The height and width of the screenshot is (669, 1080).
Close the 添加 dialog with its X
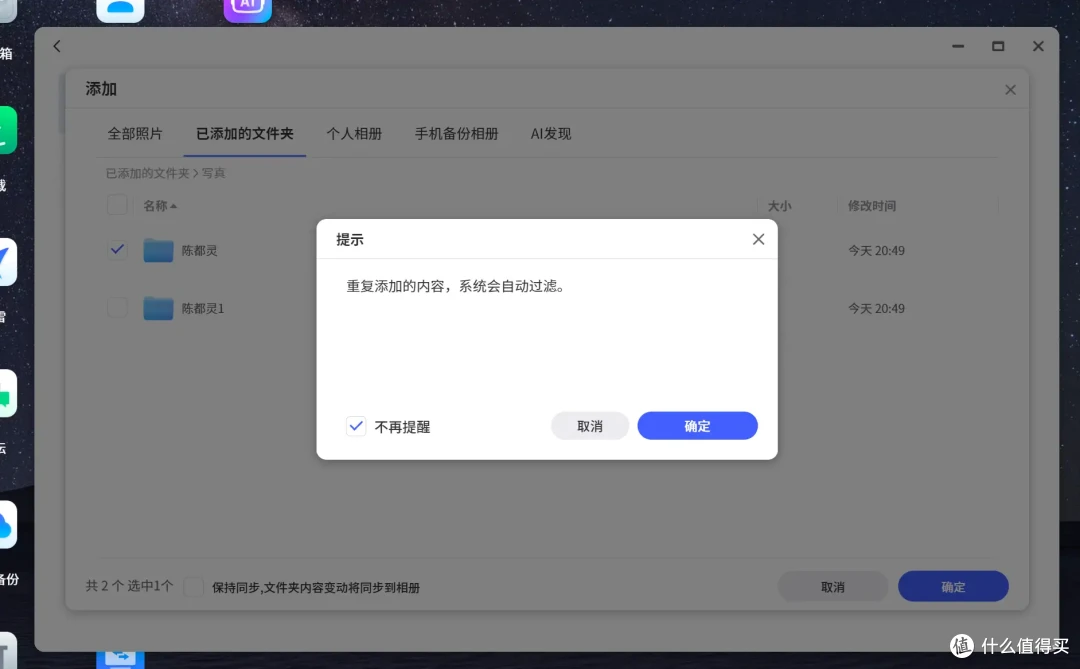click(x=1010, y=90)
